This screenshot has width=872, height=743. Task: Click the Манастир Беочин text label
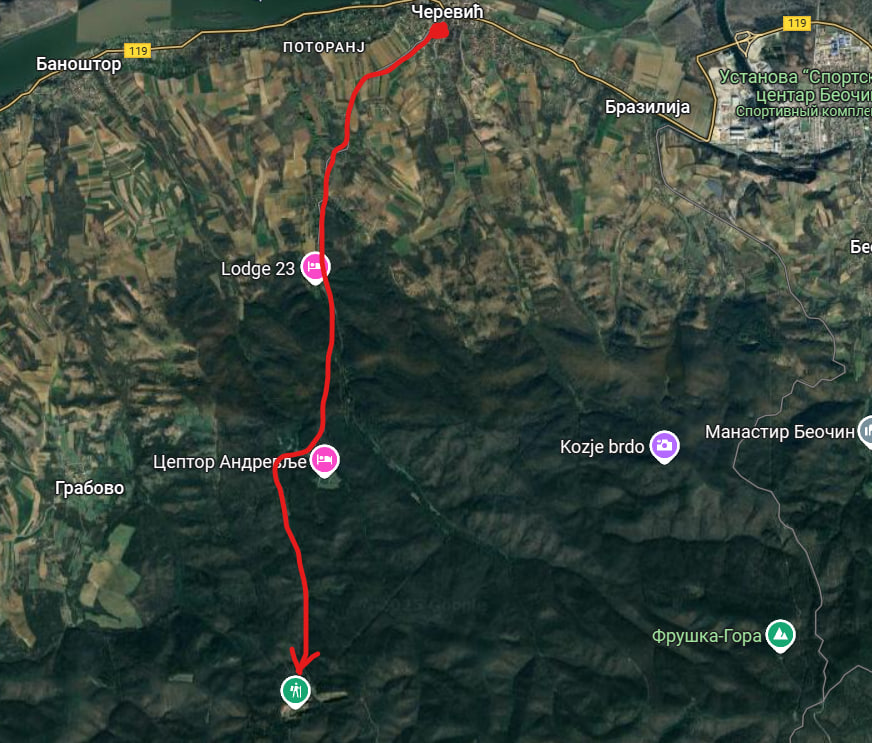point(780,432)
